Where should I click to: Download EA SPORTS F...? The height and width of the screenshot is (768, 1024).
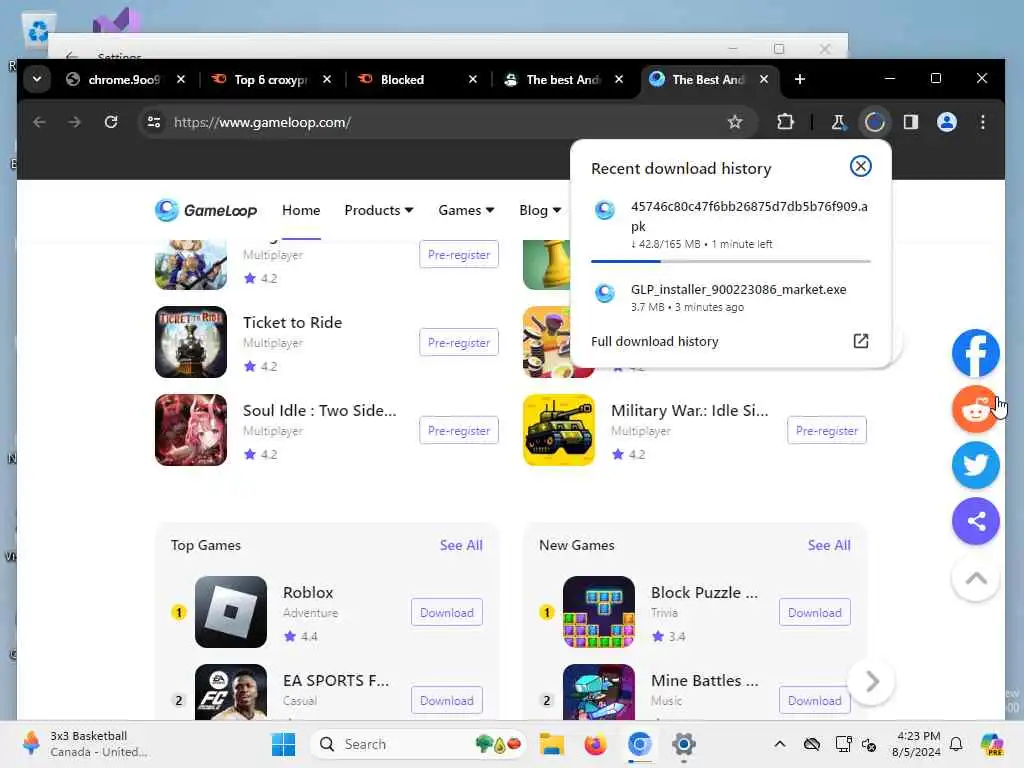447,700
